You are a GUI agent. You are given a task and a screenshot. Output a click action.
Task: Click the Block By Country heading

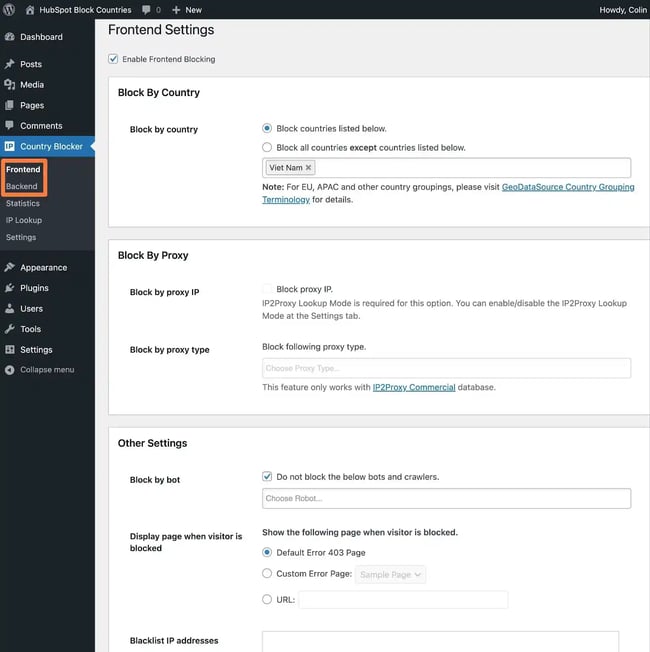(159, 92)
